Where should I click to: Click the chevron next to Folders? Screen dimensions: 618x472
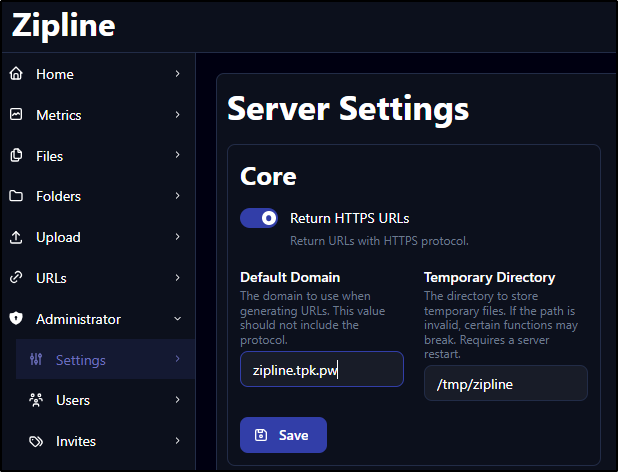178,196
